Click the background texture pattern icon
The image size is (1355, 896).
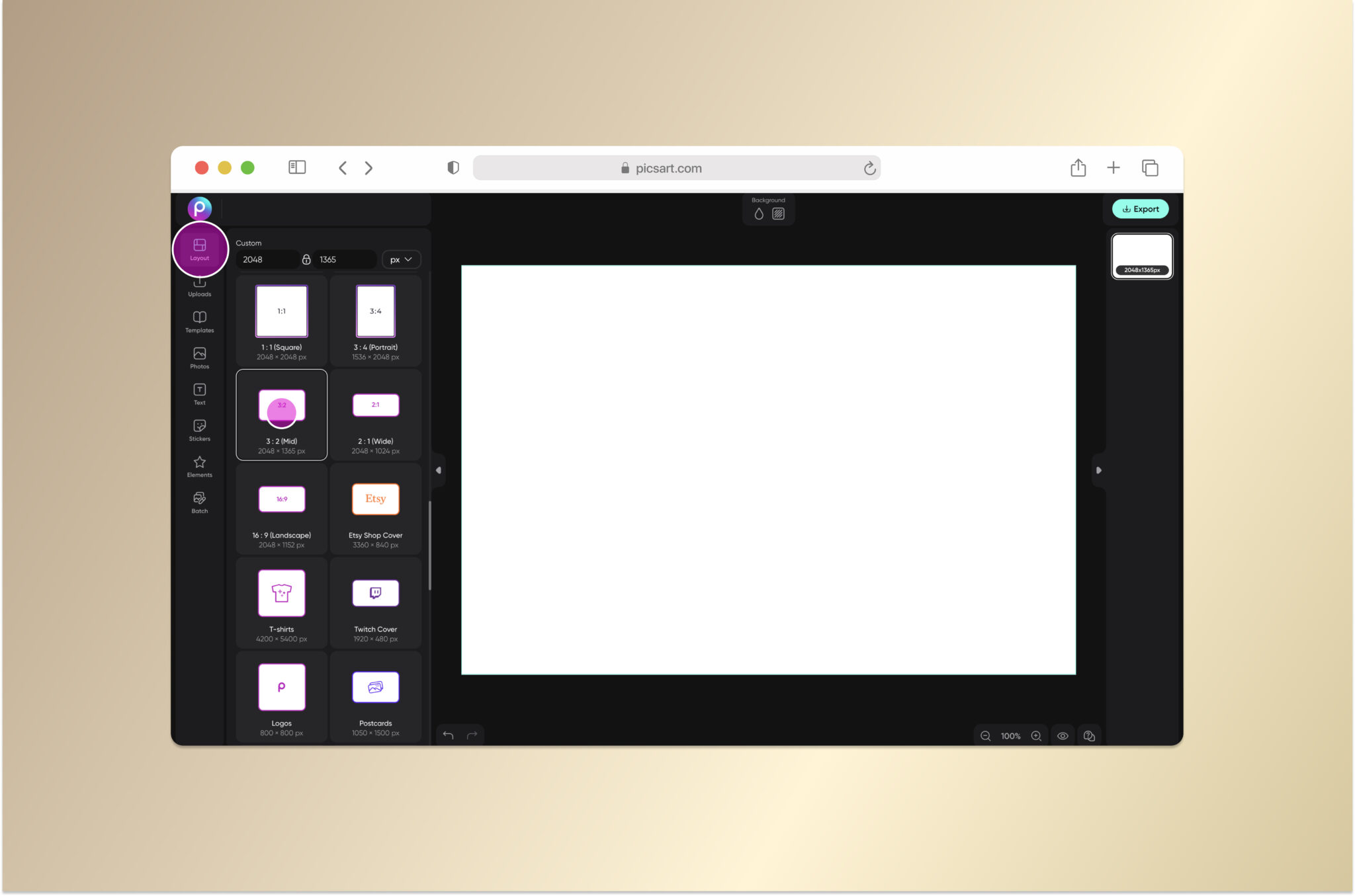[x=778, y=214]
